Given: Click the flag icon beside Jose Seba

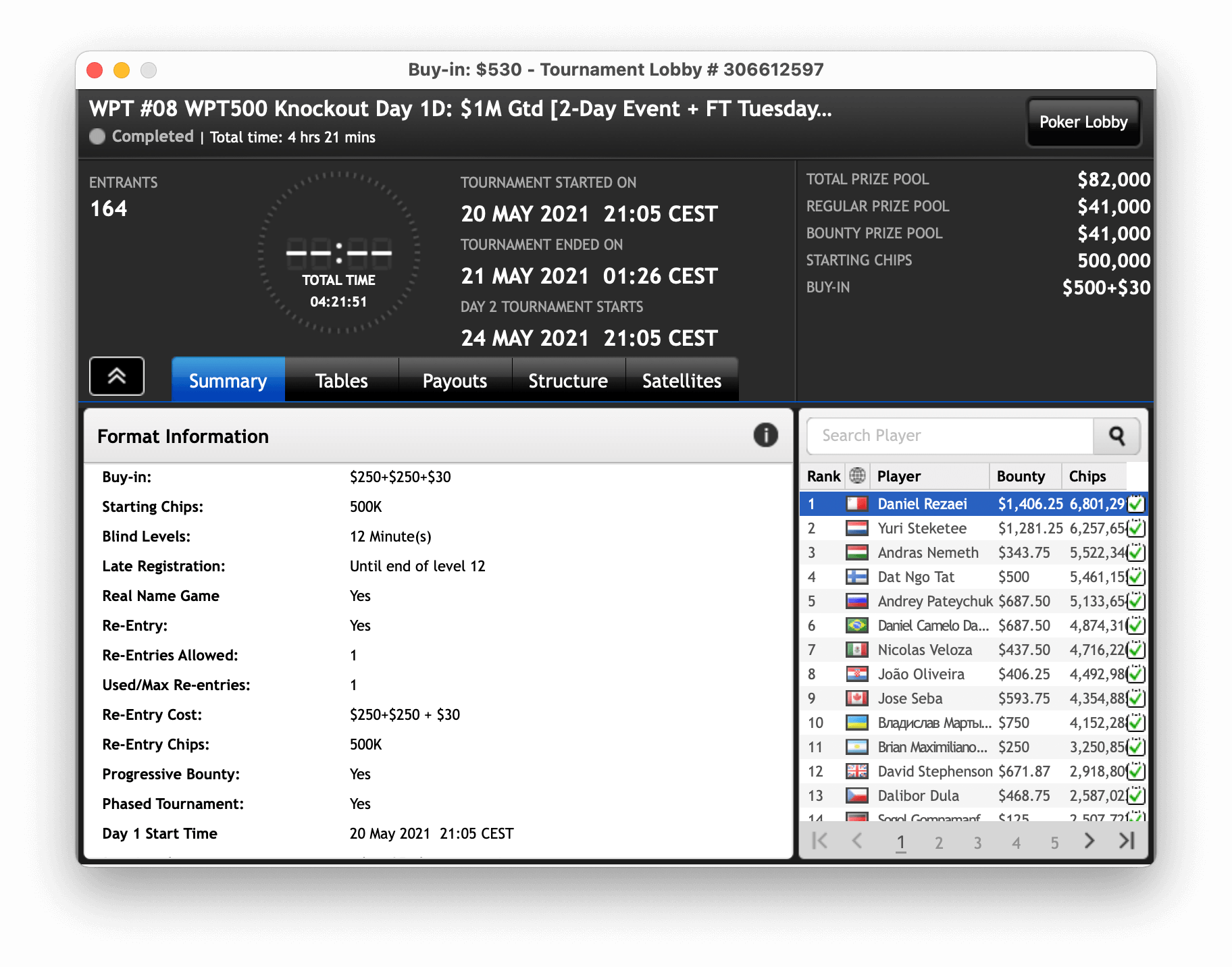Looking at the screenshot, I should [857, 698].
